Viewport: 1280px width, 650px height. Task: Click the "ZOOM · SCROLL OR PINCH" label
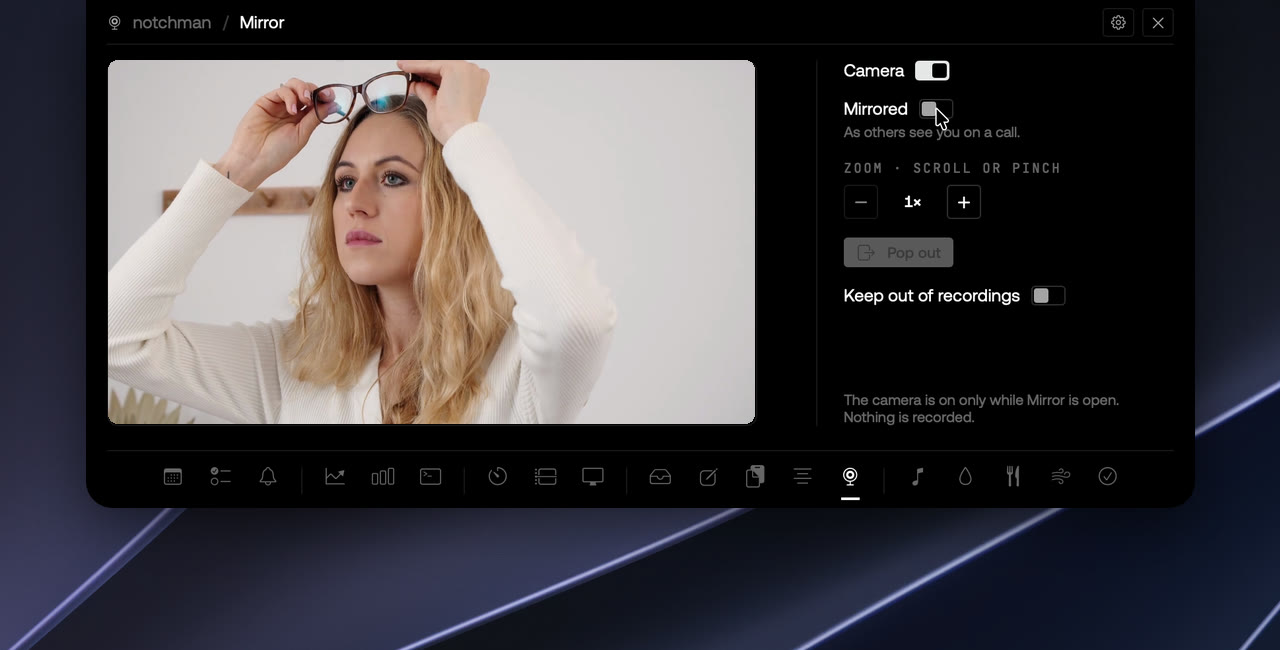[x=952, y=168]
